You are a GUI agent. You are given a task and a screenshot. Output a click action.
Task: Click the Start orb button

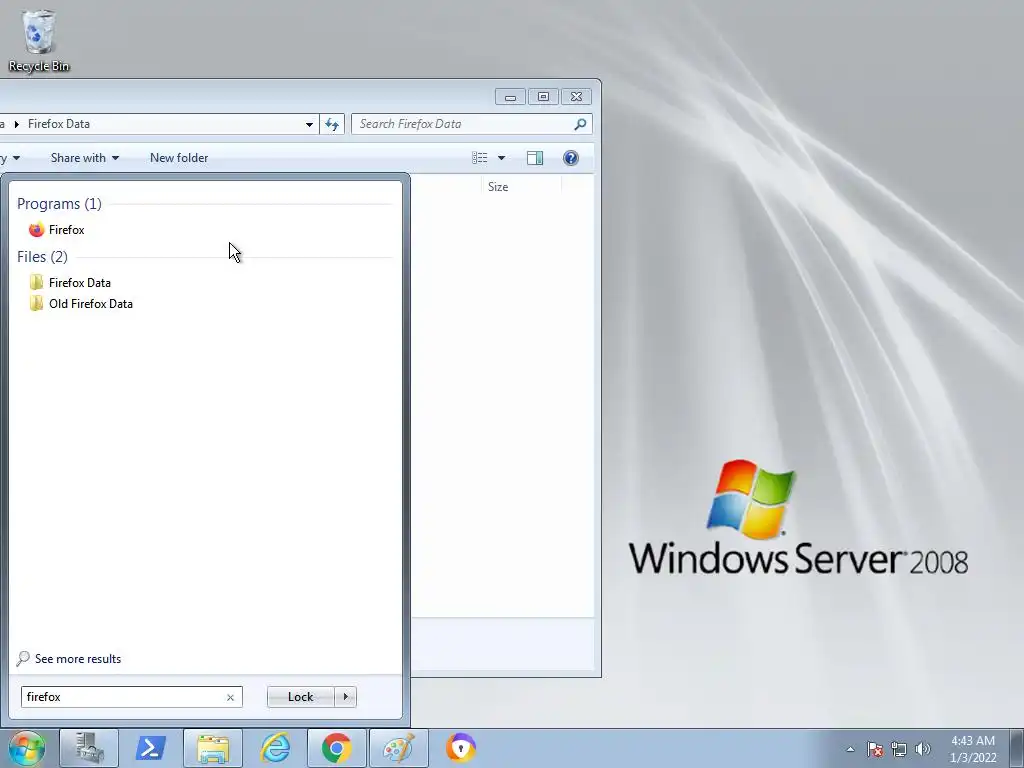click(x=26, y=748)
